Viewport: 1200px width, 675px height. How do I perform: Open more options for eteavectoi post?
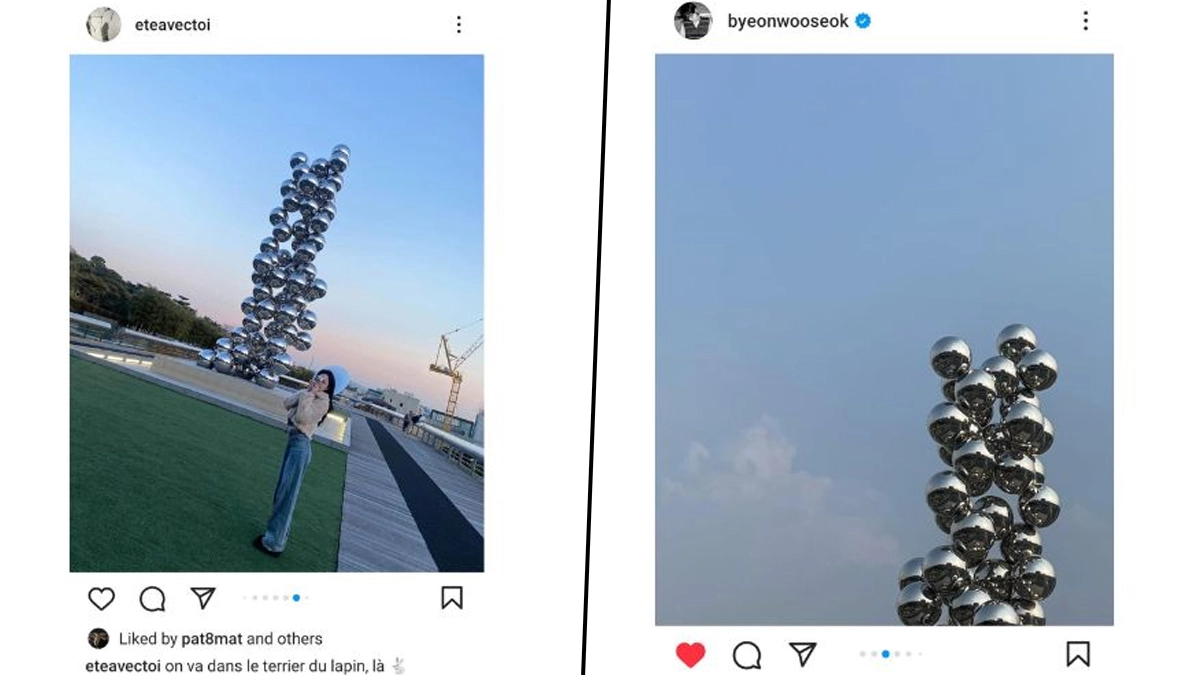coord(458,25)
